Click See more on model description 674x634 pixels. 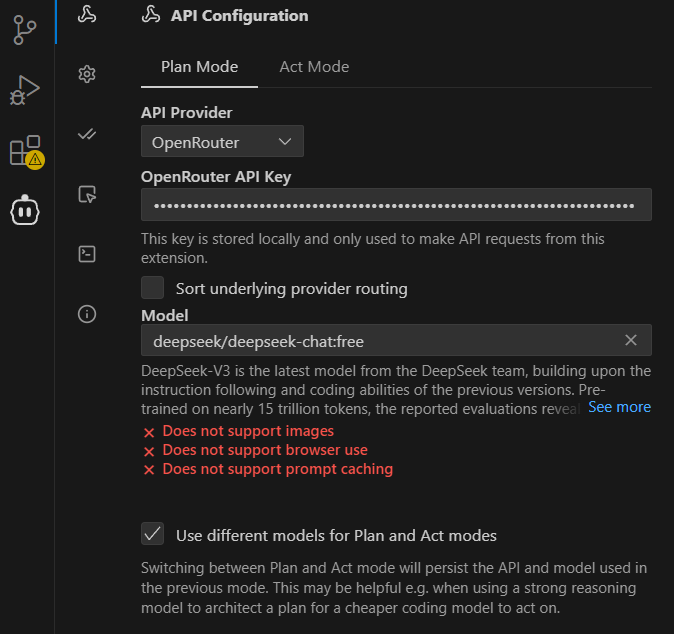[x=619, y=407]
